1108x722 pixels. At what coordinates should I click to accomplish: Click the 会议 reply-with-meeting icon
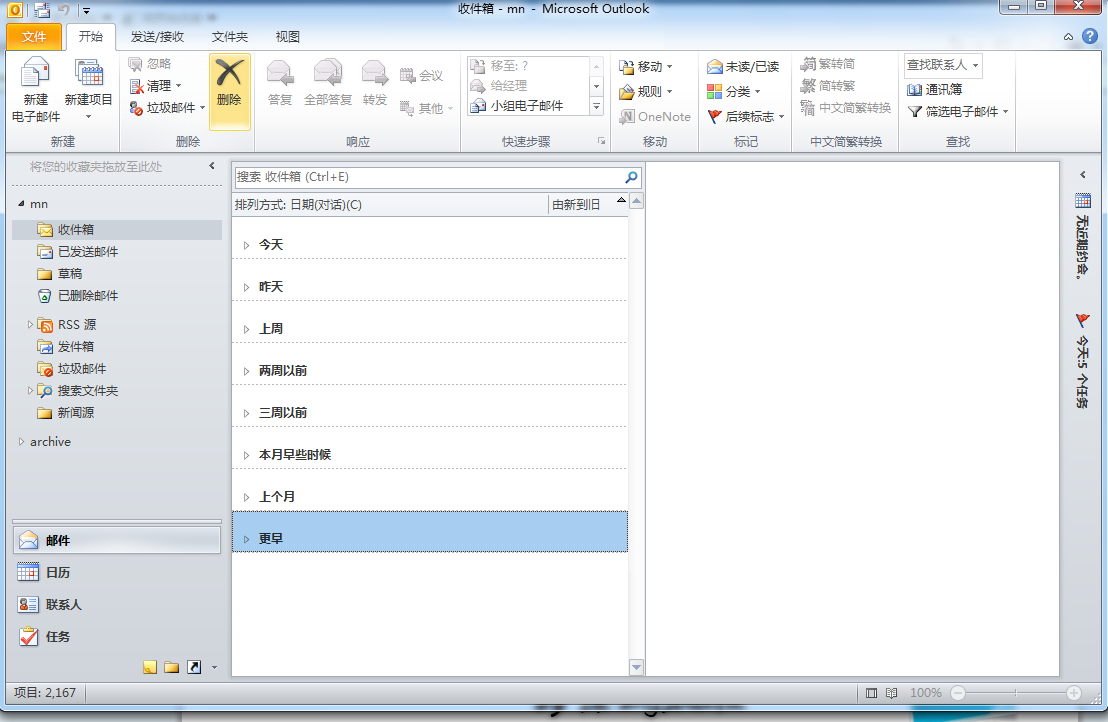coord(421,75)
